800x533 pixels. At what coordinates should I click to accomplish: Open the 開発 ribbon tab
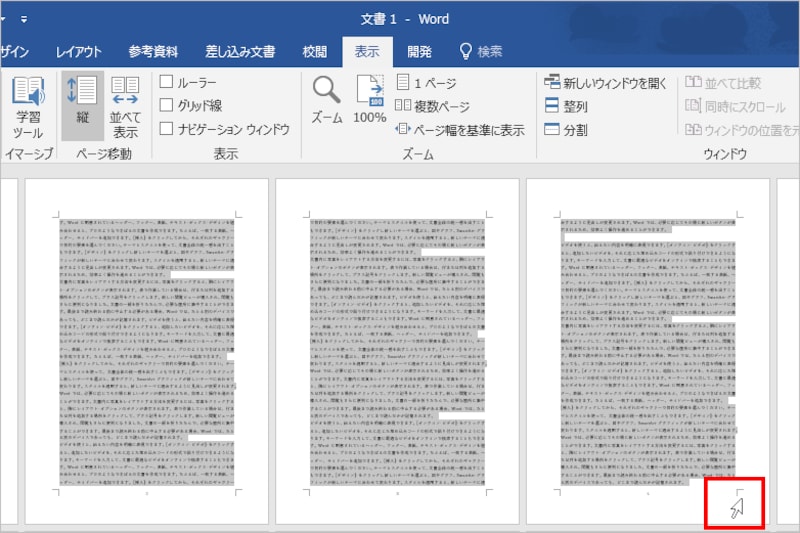[419, 52]
